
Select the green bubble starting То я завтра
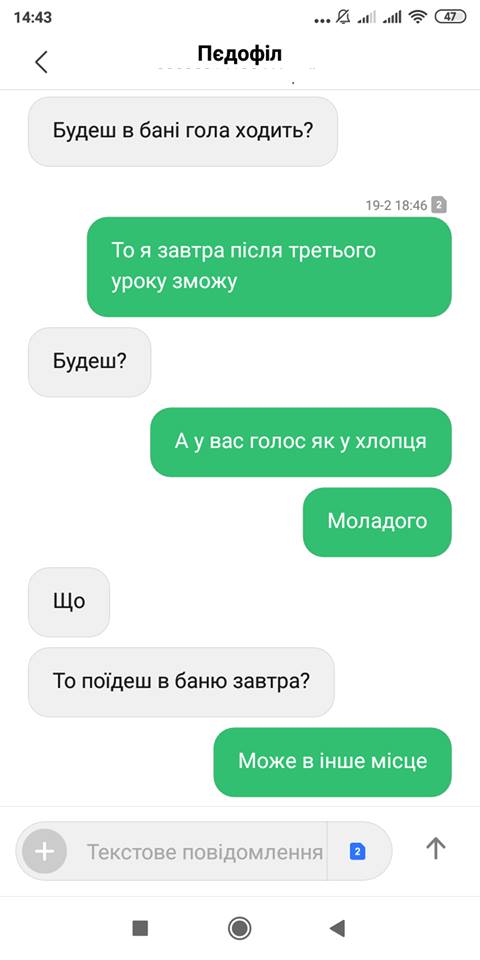(x=269, y=267)
